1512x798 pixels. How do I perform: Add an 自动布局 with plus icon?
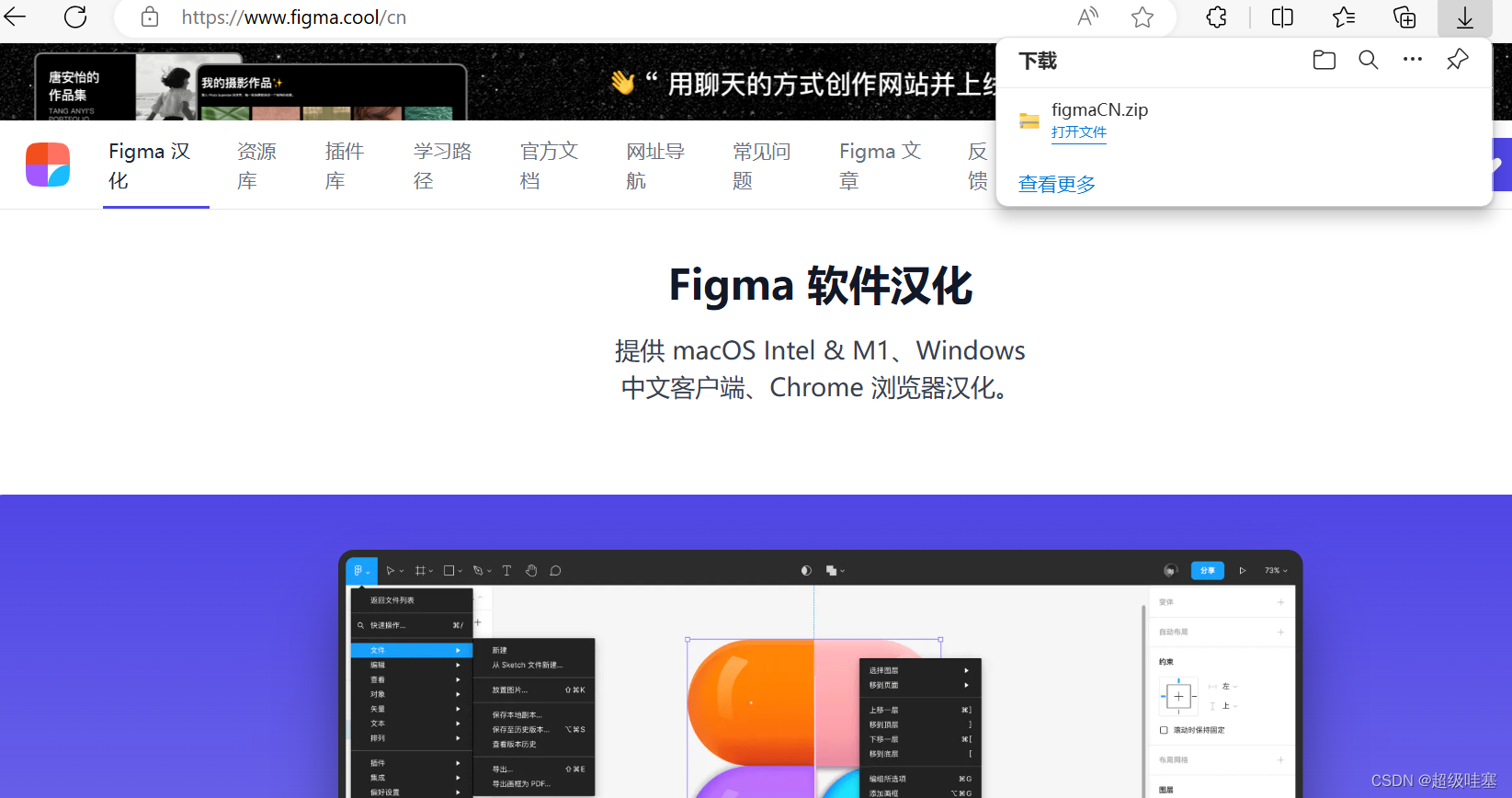[x=1280, y=632]
